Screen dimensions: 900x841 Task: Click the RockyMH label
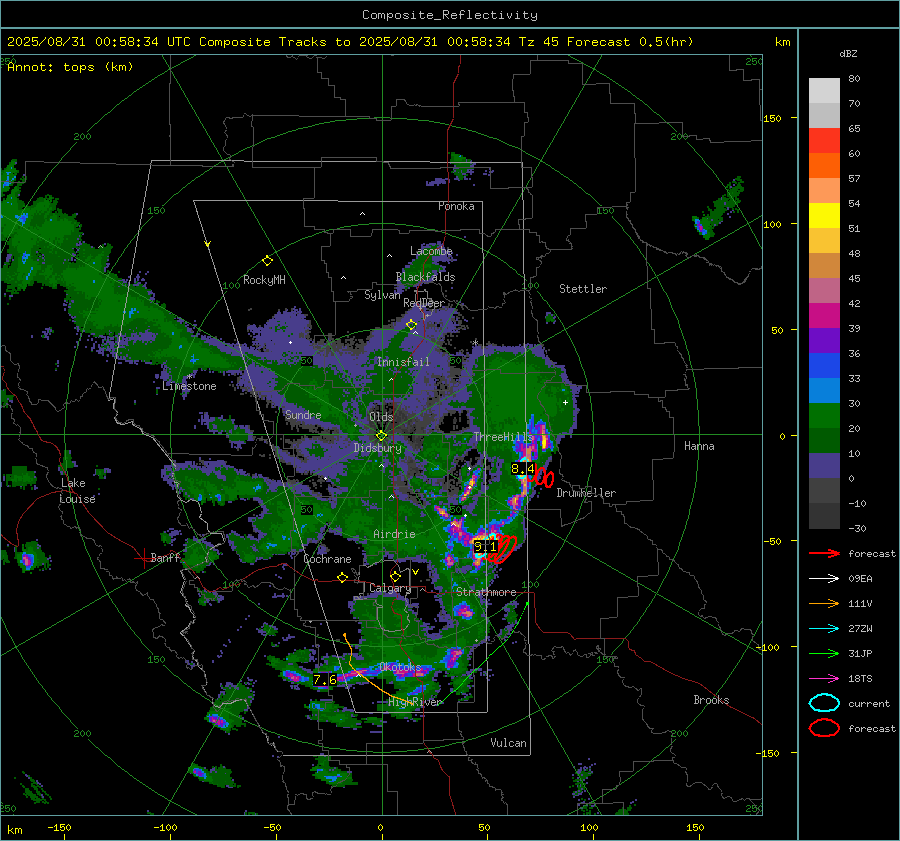point(264,280)
